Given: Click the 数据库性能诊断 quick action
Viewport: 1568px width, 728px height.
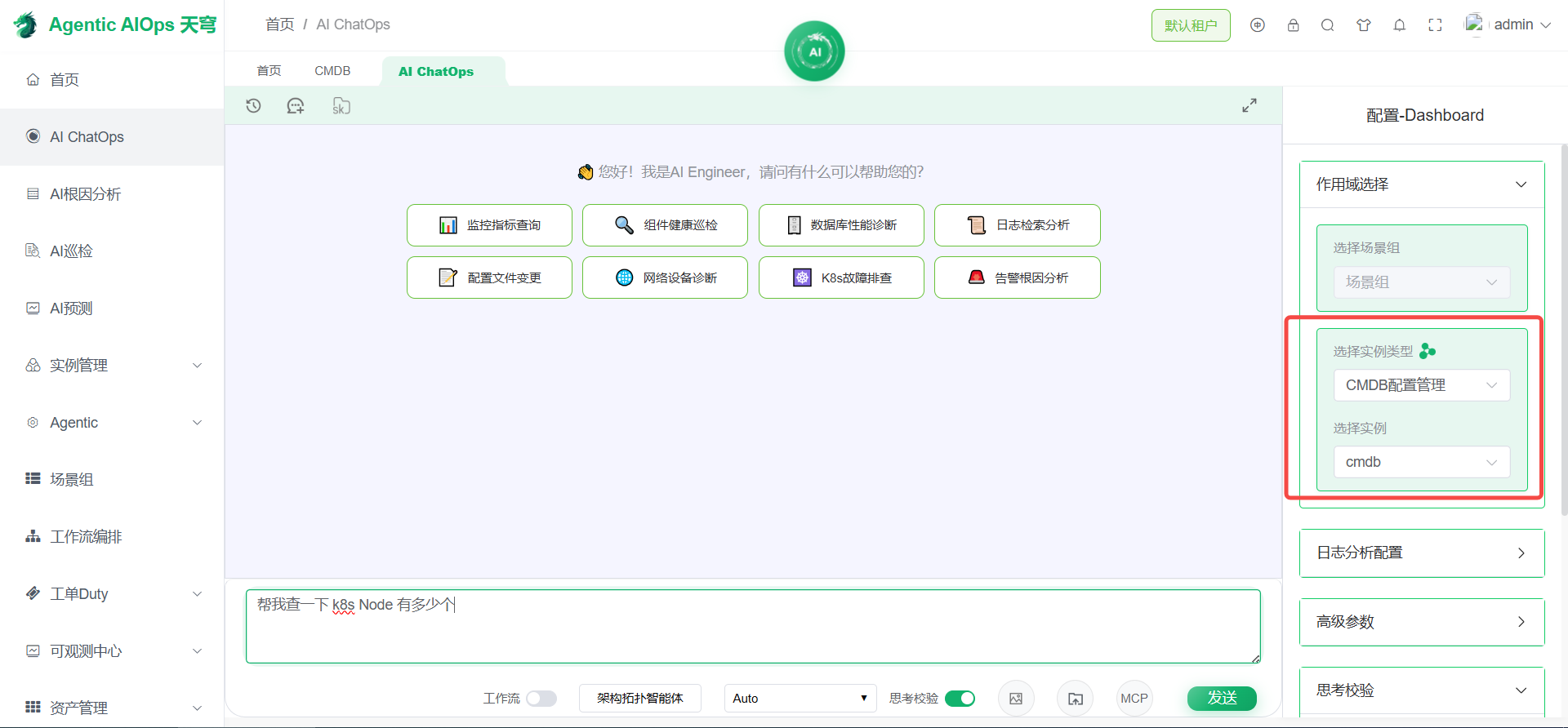Looking at the screenshot, I should (x=841, y=225).
